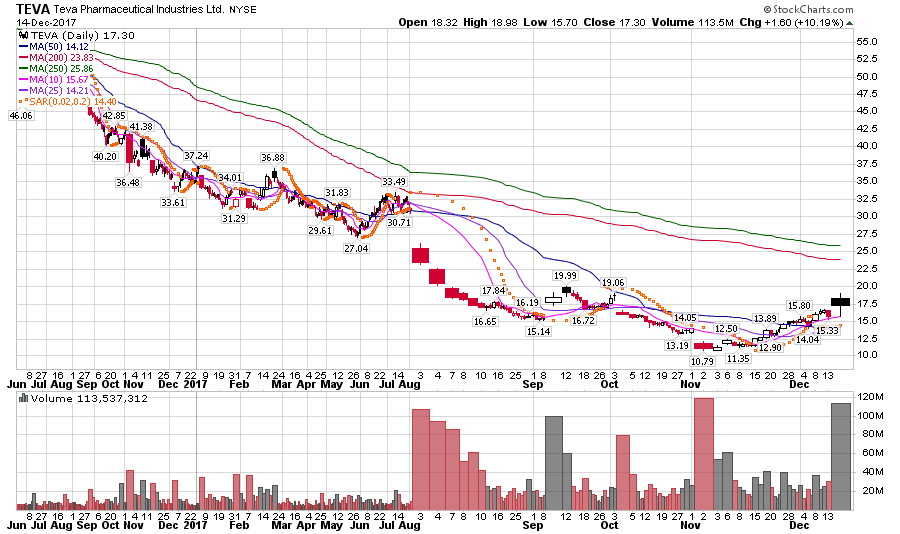Click the green up-arrow next to Chg

[x=849, y=22]
